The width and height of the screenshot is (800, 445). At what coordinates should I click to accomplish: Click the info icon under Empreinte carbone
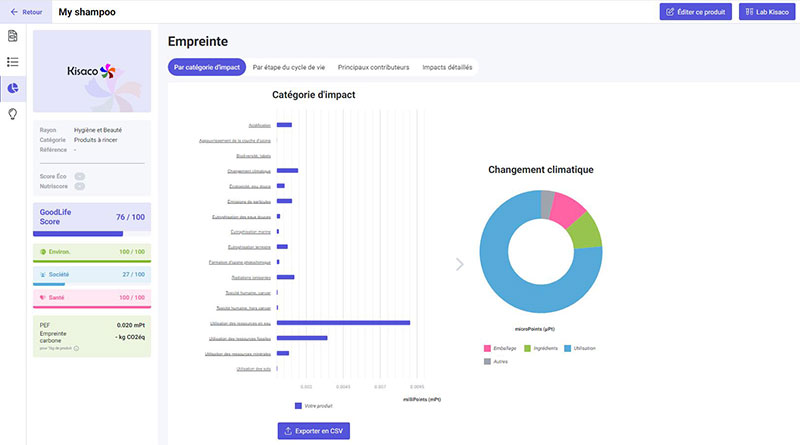[77, 348]
